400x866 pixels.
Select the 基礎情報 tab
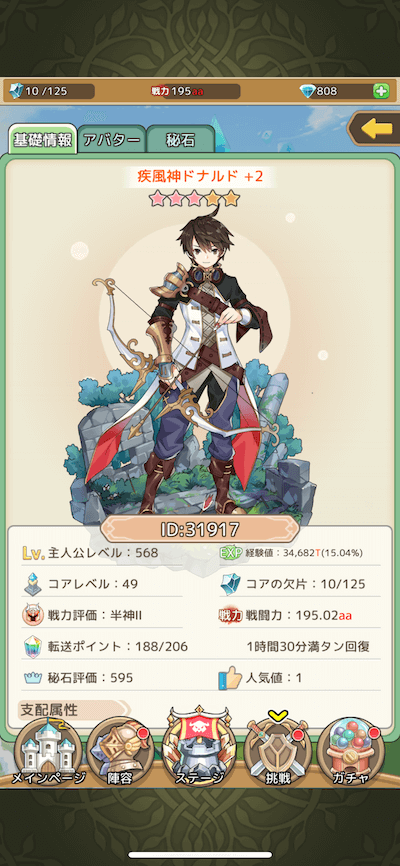click(x=43, y=139)
